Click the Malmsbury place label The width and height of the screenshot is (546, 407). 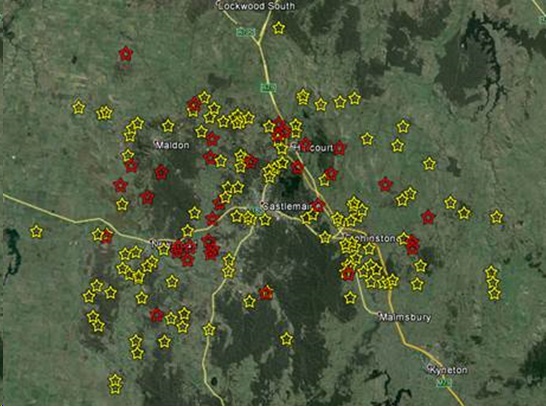click(405, 317)
